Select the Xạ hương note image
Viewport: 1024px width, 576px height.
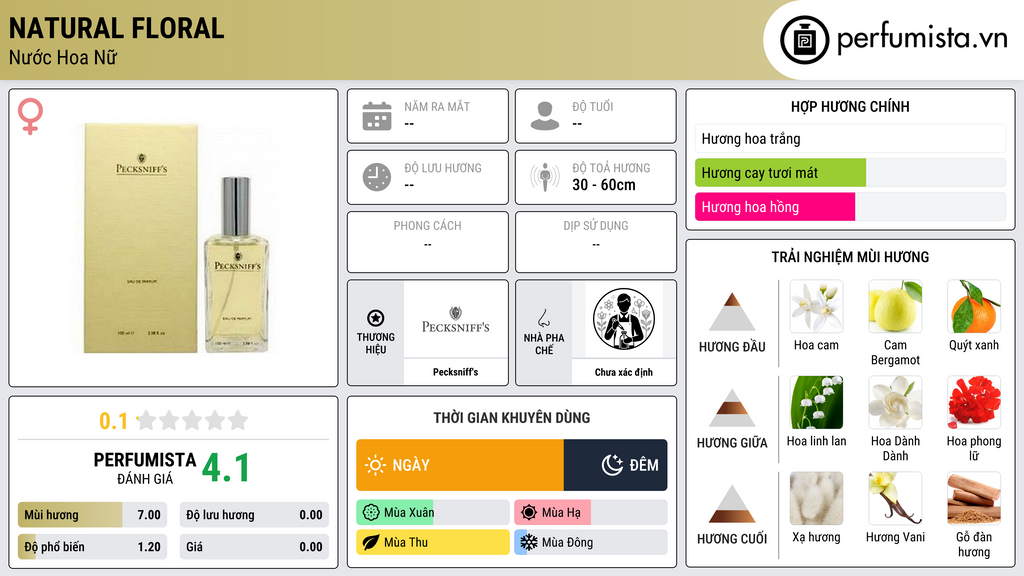pyautogui.click(x=816, y=498)
